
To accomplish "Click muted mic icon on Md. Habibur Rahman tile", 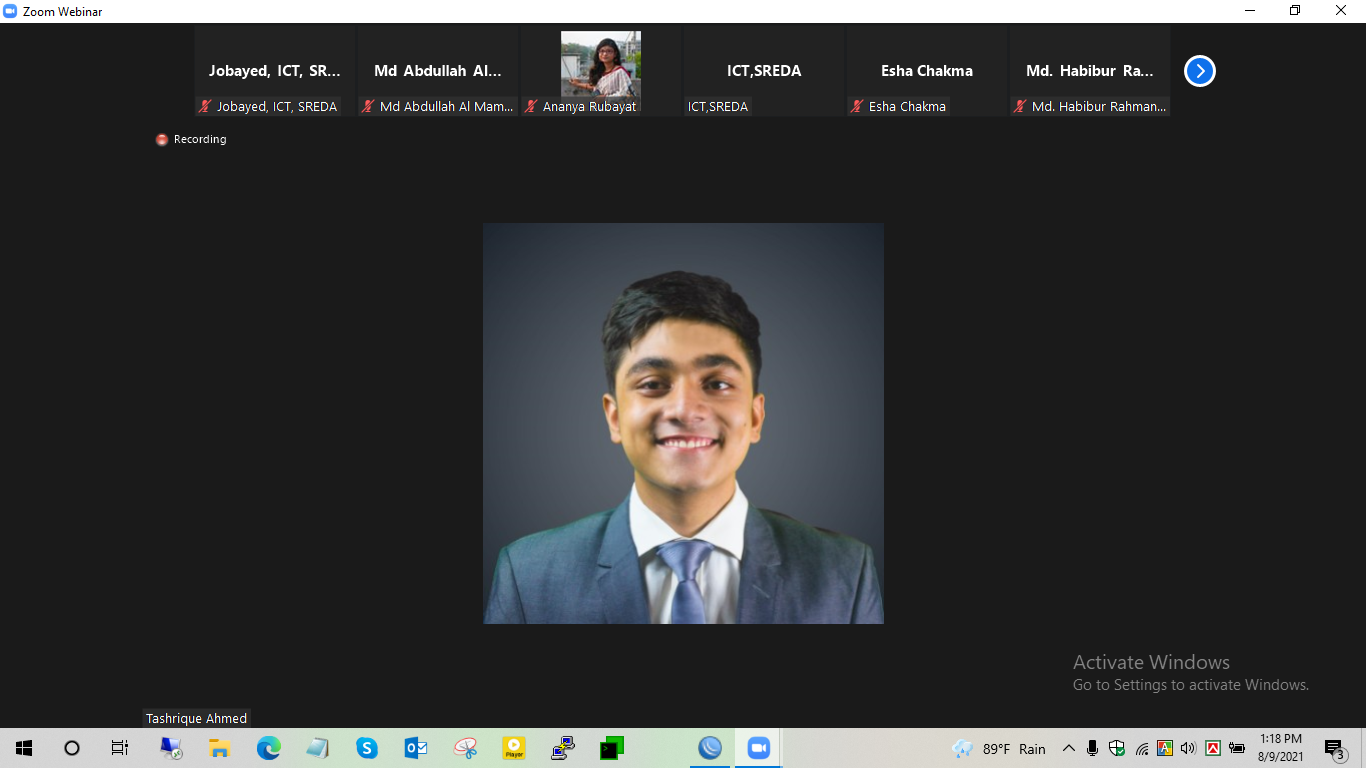I will [x=1020, y=106].
